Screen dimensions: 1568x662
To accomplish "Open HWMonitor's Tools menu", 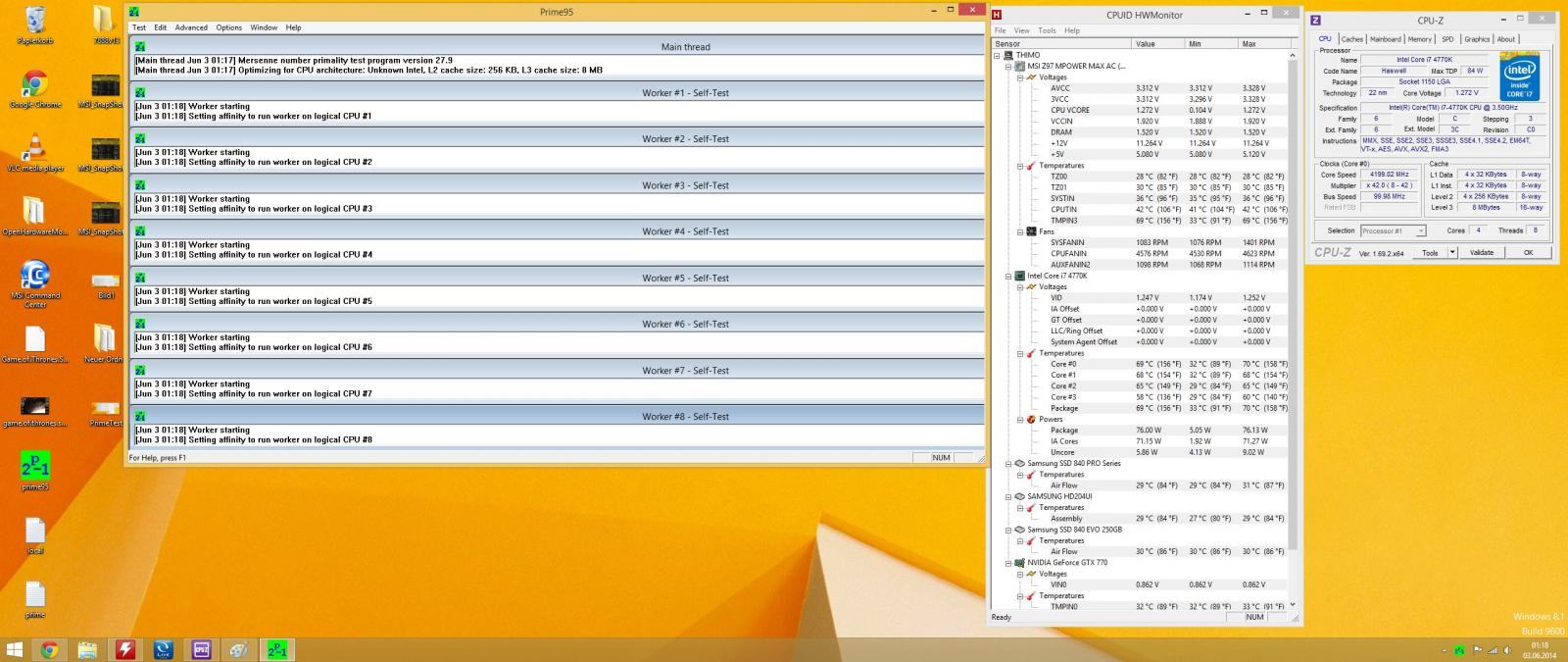I will pyautogui.click(x=1047, y=30).
